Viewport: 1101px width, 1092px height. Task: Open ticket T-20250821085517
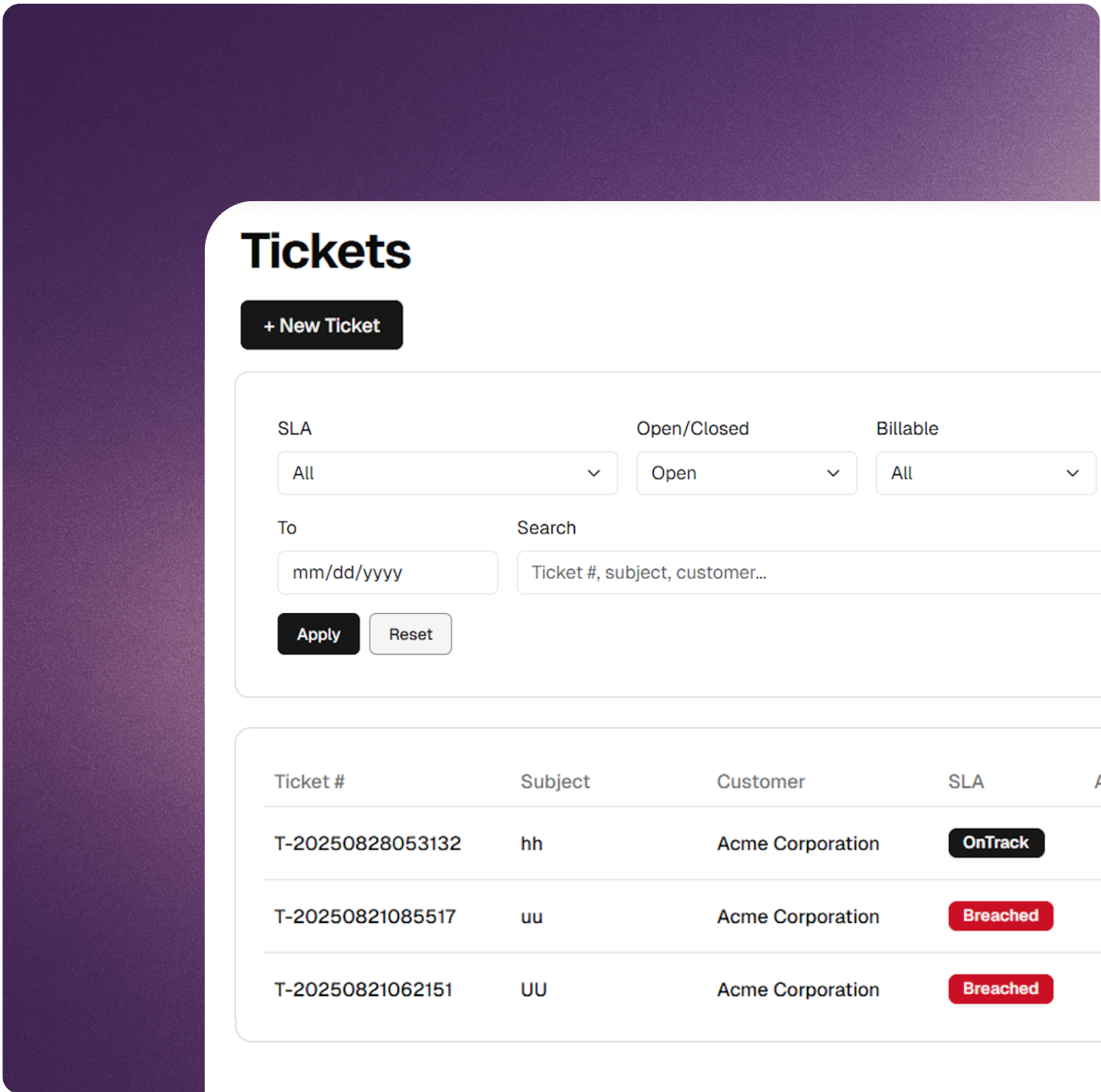[365, 916]
